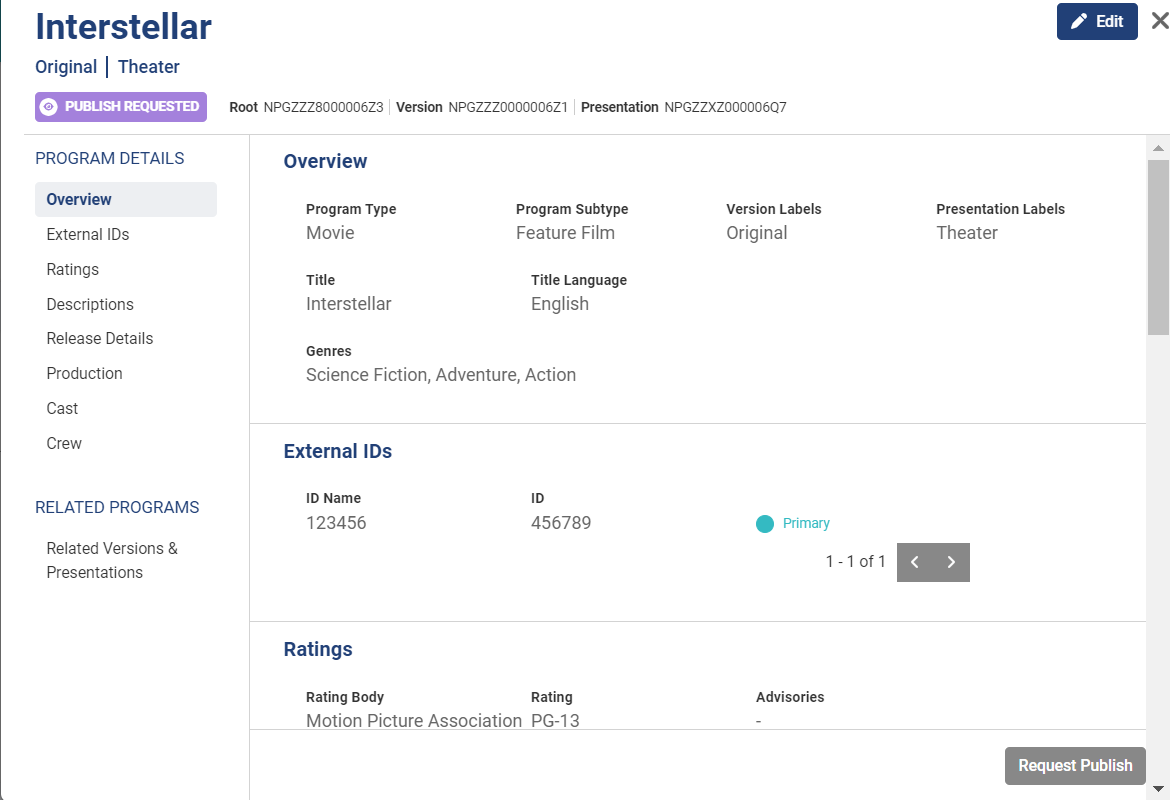Open Release Details from sidebar

point(100,339)
